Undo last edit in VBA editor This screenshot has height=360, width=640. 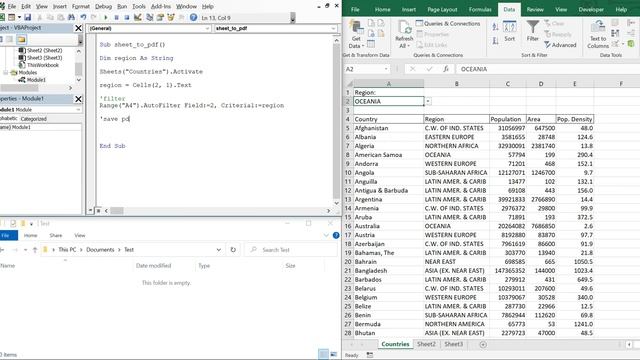coord(83,18)
